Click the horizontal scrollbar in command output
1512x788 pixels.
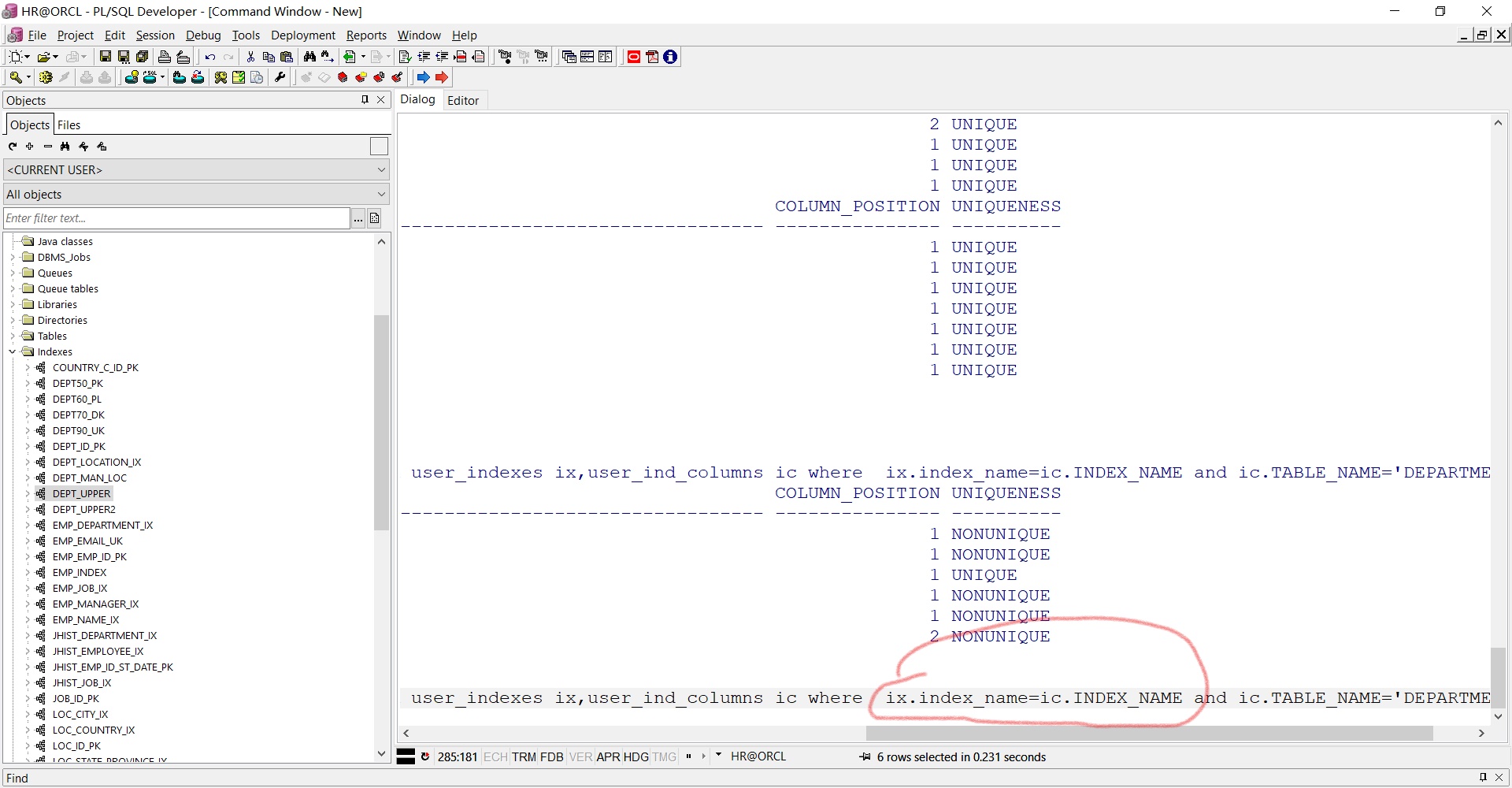pos(1148,733)
